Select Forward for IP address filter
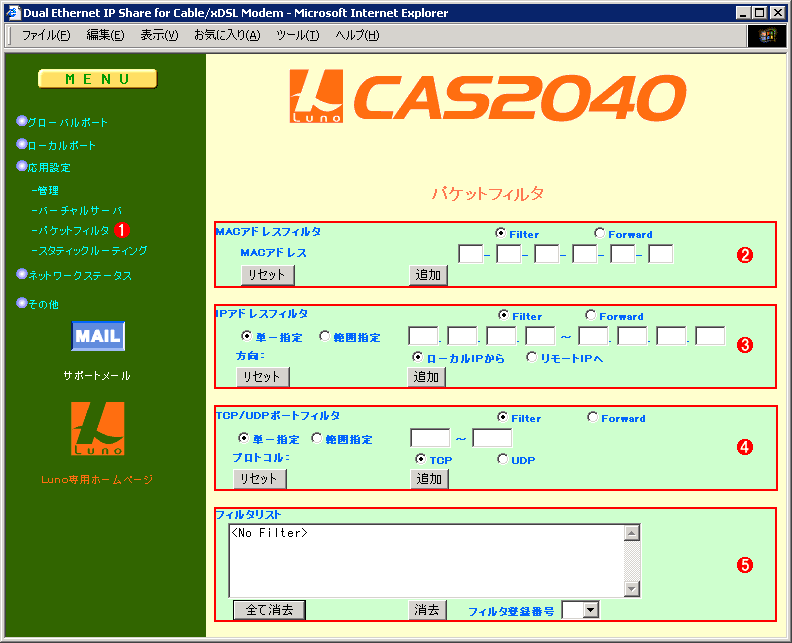The height and width of the screenshot is (643, 792). pyautogui.click(x=590, y=315)
